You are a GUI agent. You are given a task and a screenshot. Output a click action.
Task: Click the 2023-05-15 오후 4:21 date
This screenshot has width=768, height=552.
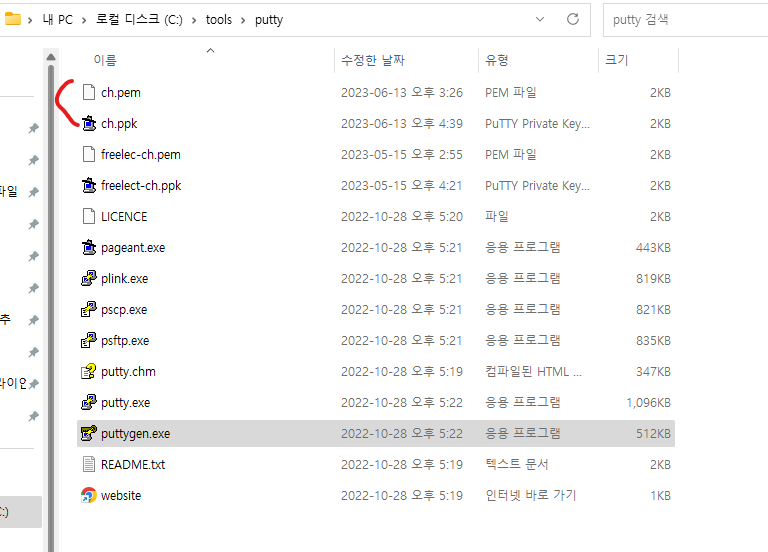[x=402, y=186]
